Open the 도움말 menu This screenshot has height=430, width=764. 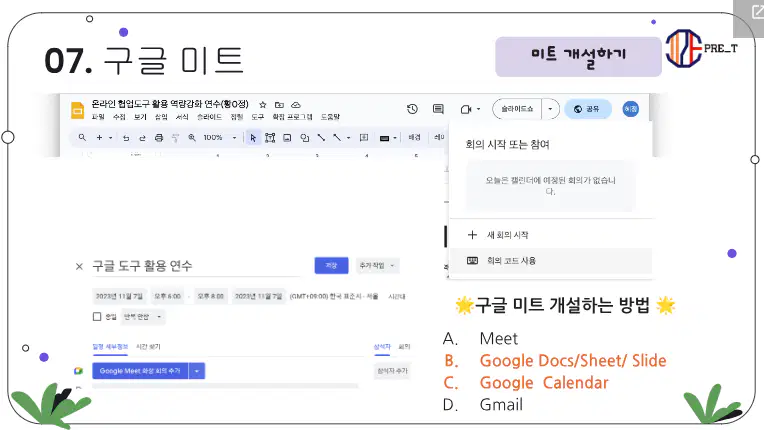tap(330, 117)
